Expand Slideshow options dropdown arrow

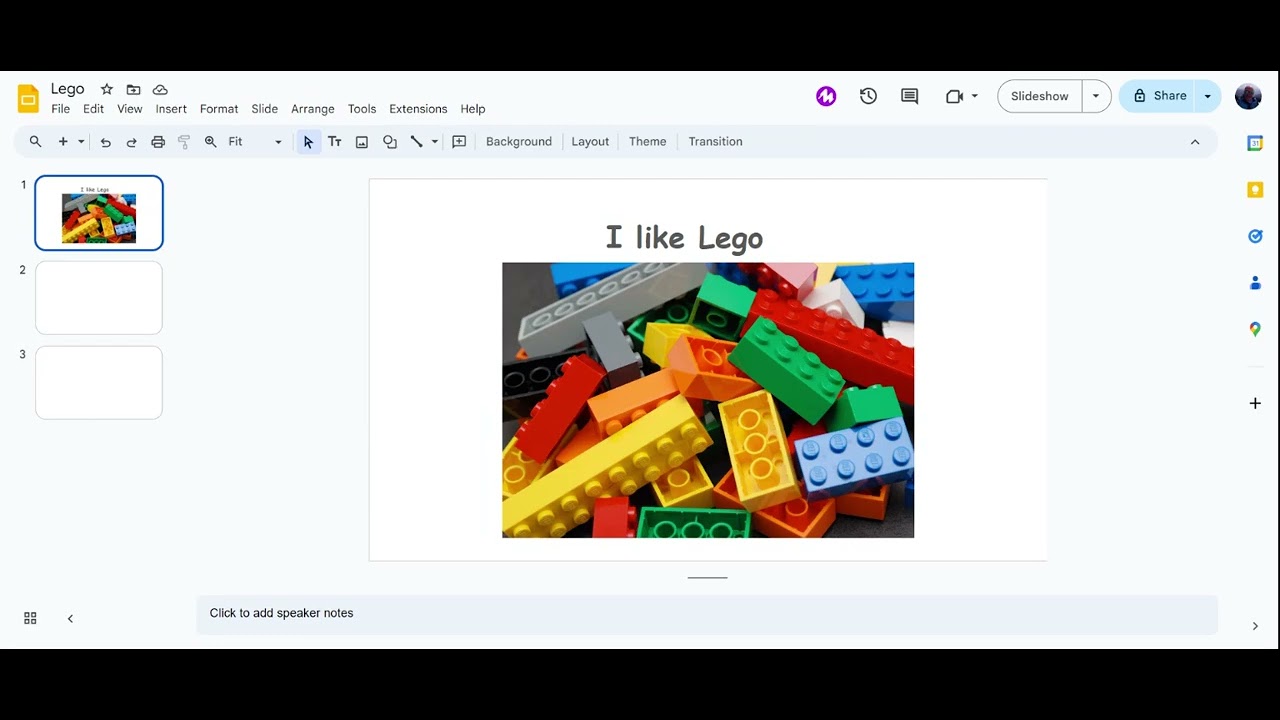click(x=1096, y=96)
